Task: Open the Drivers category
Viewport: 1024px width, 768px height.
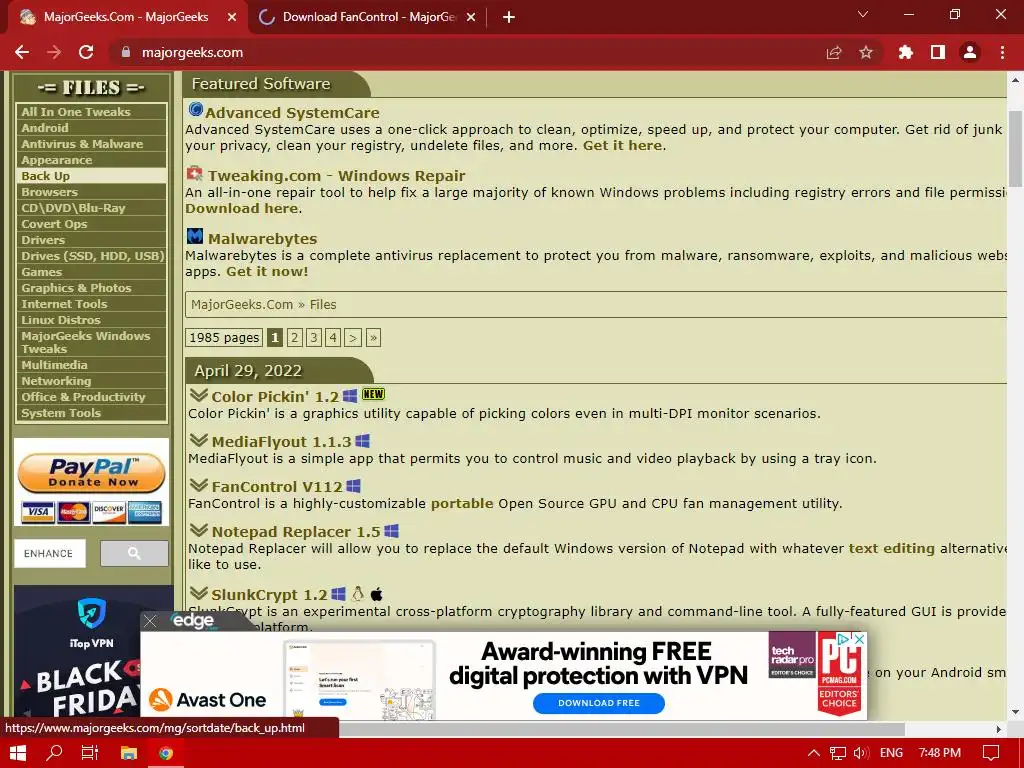Action: click(91, 240)
